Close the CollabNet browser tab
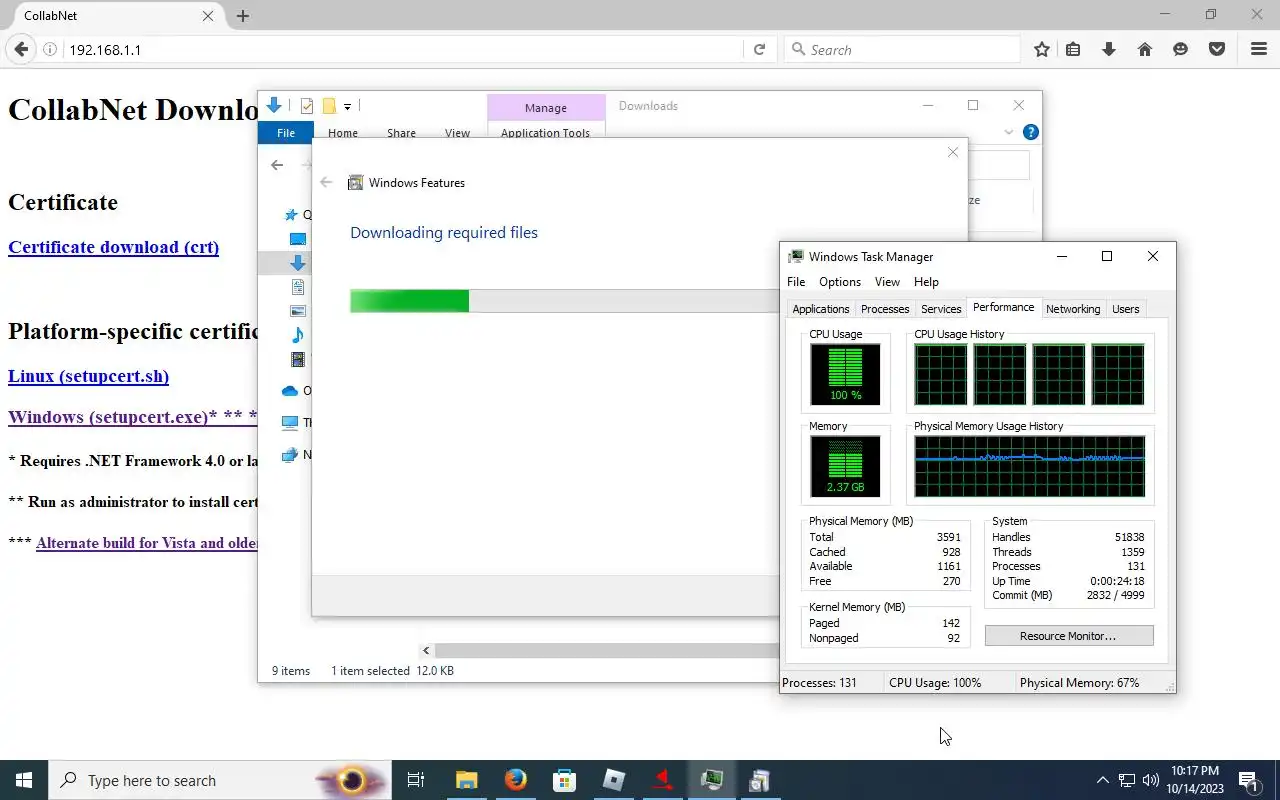 [208, 16]
